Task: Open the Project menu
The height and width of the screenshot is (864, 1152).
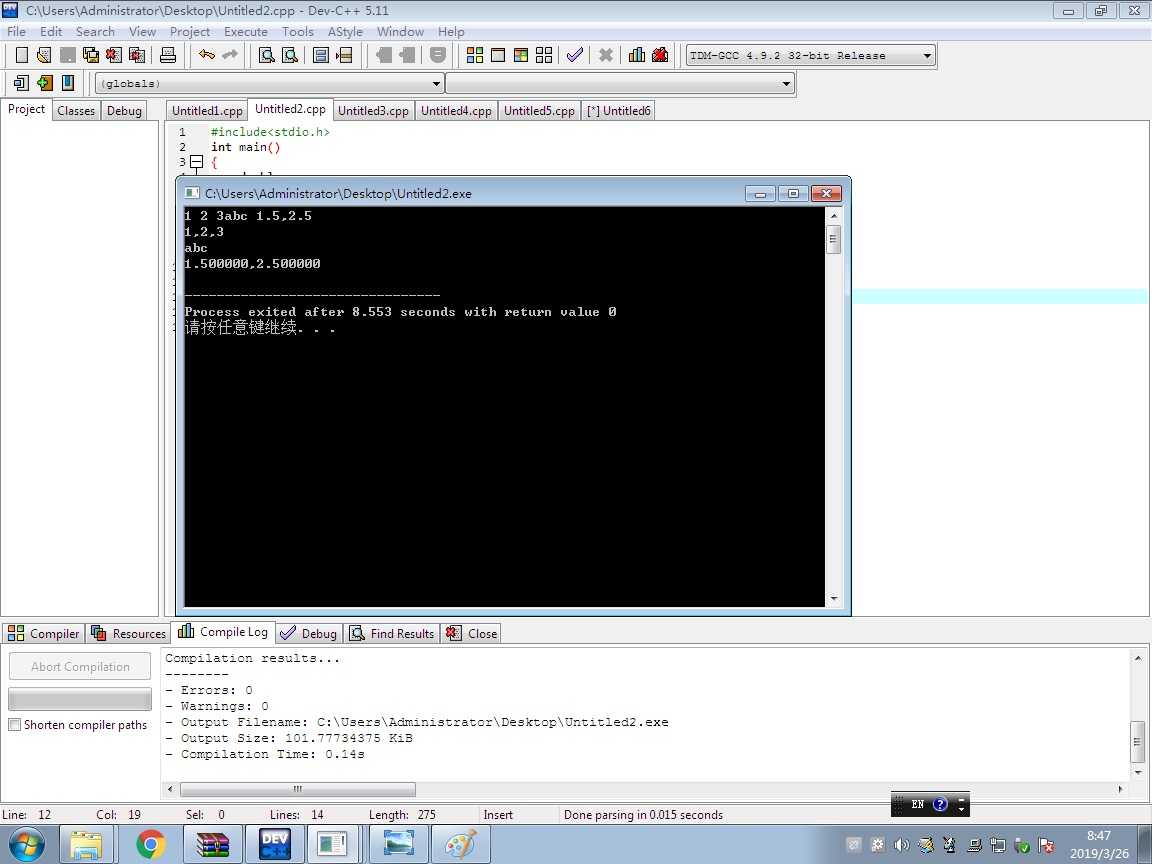Action: (x=190, y=32)
